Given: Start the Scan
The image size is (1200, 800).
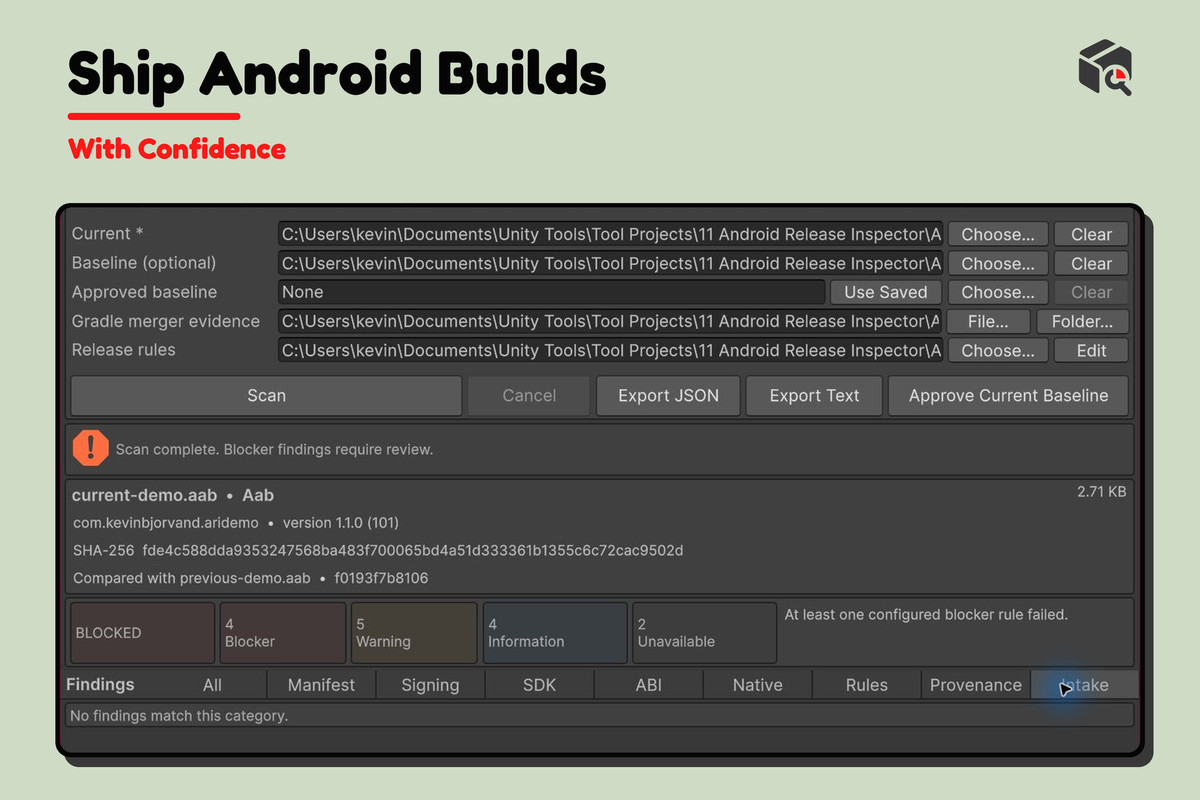Looking at the screenshot, I should pyautogui.click(x=266, y=395).
